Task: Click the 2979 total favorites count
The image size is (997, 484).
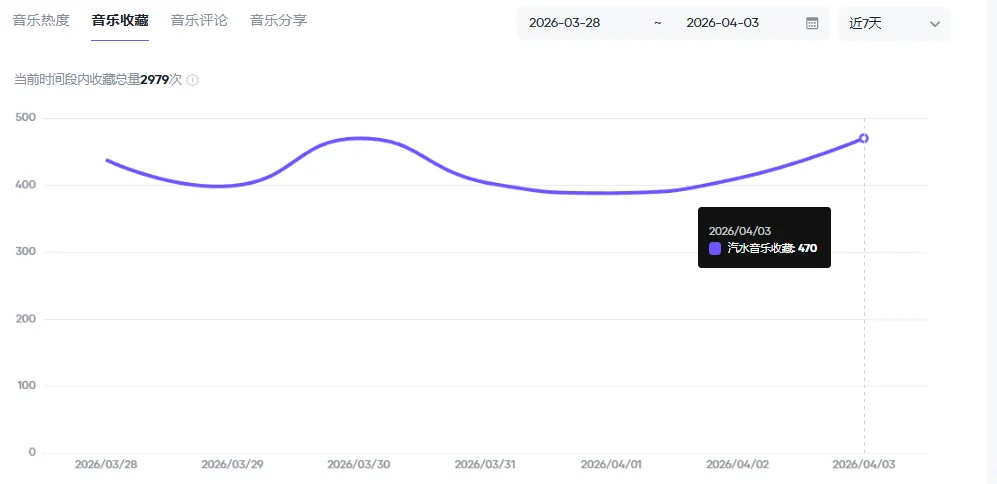Action: (155, 80)
